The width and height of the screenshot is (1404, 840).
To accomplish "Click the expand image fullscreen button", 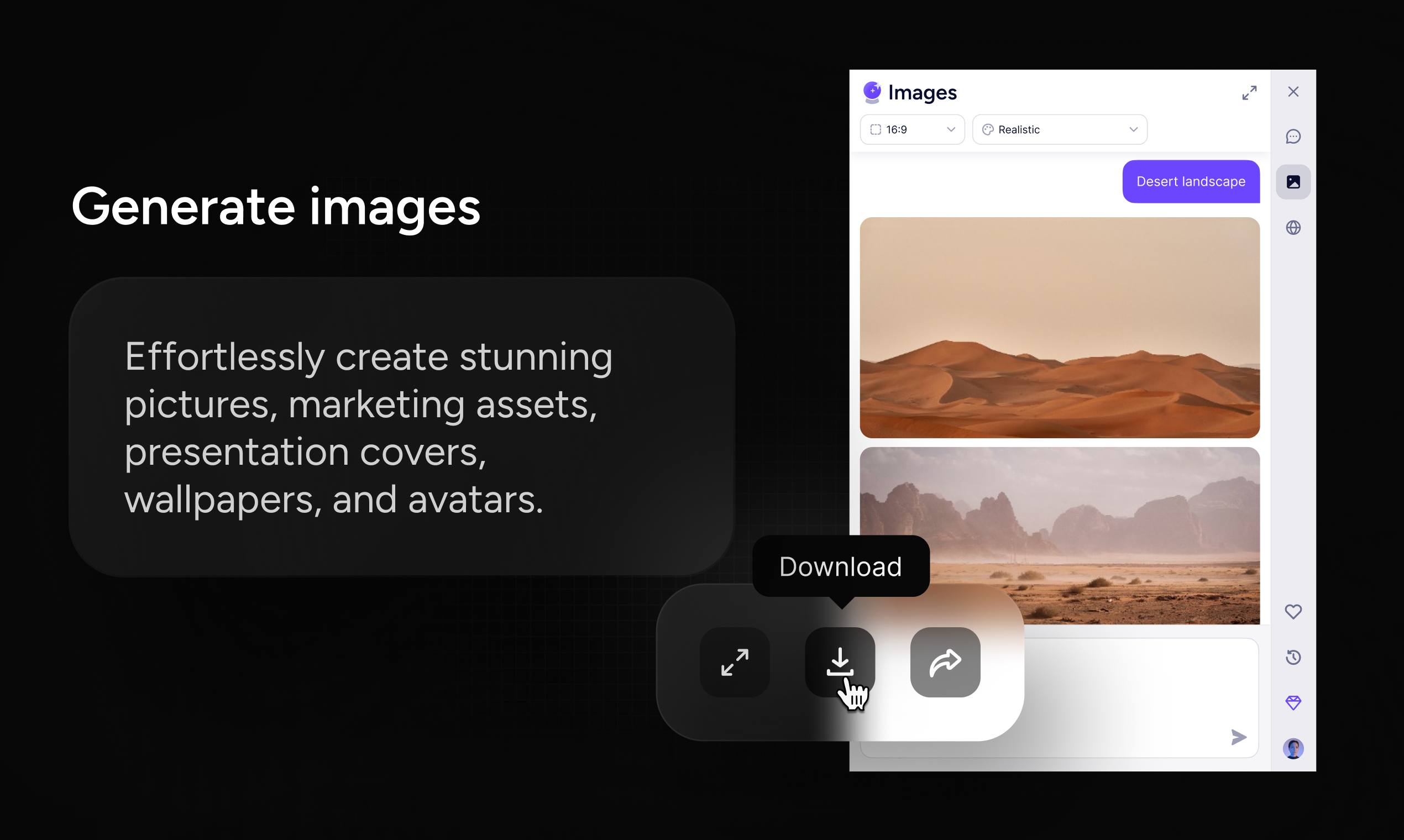I will [734, 662].
